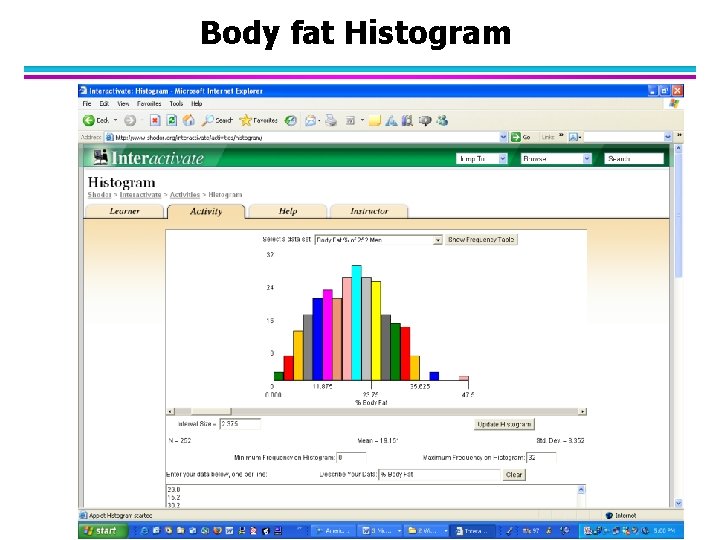Click the Interval Size input field
Viewport: 720px width, 540px height.
pyautogui.click(x=240, y=424)
